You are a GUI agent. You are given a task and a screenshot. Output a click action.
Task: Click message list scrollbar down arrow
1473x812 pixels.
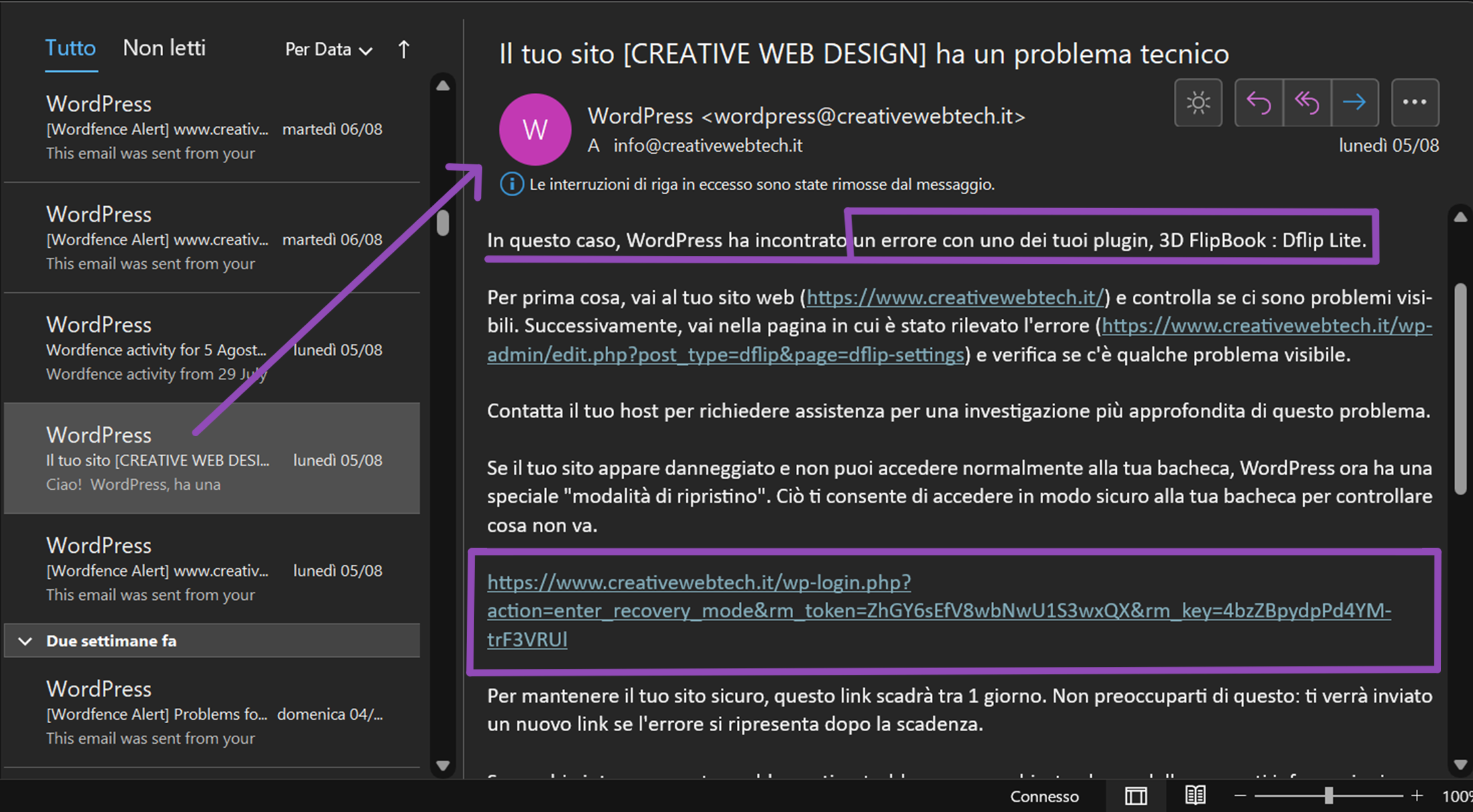[443, 766]
